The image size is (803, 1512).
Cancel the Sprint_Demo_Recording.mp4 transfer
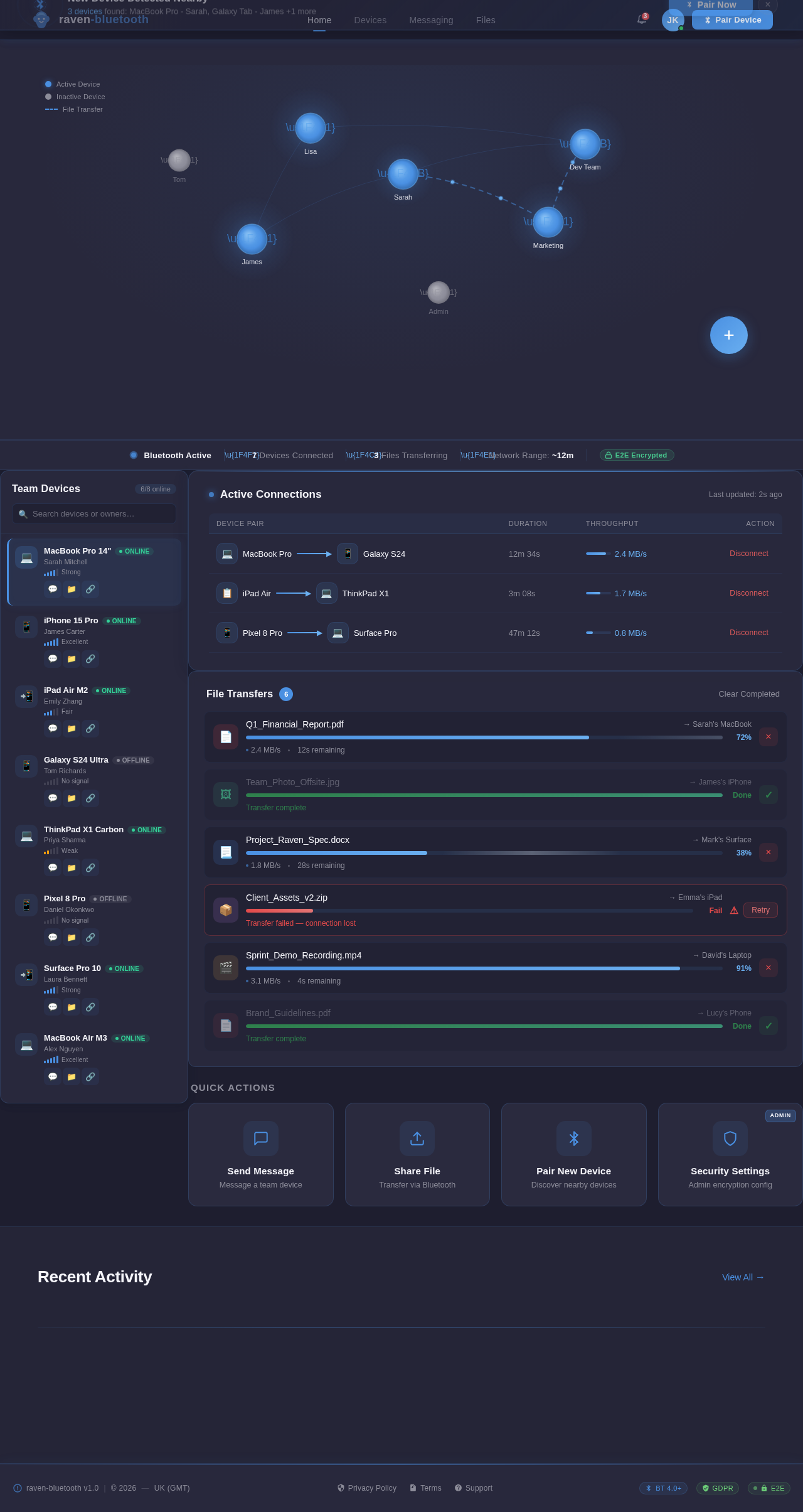coord(768,968)
